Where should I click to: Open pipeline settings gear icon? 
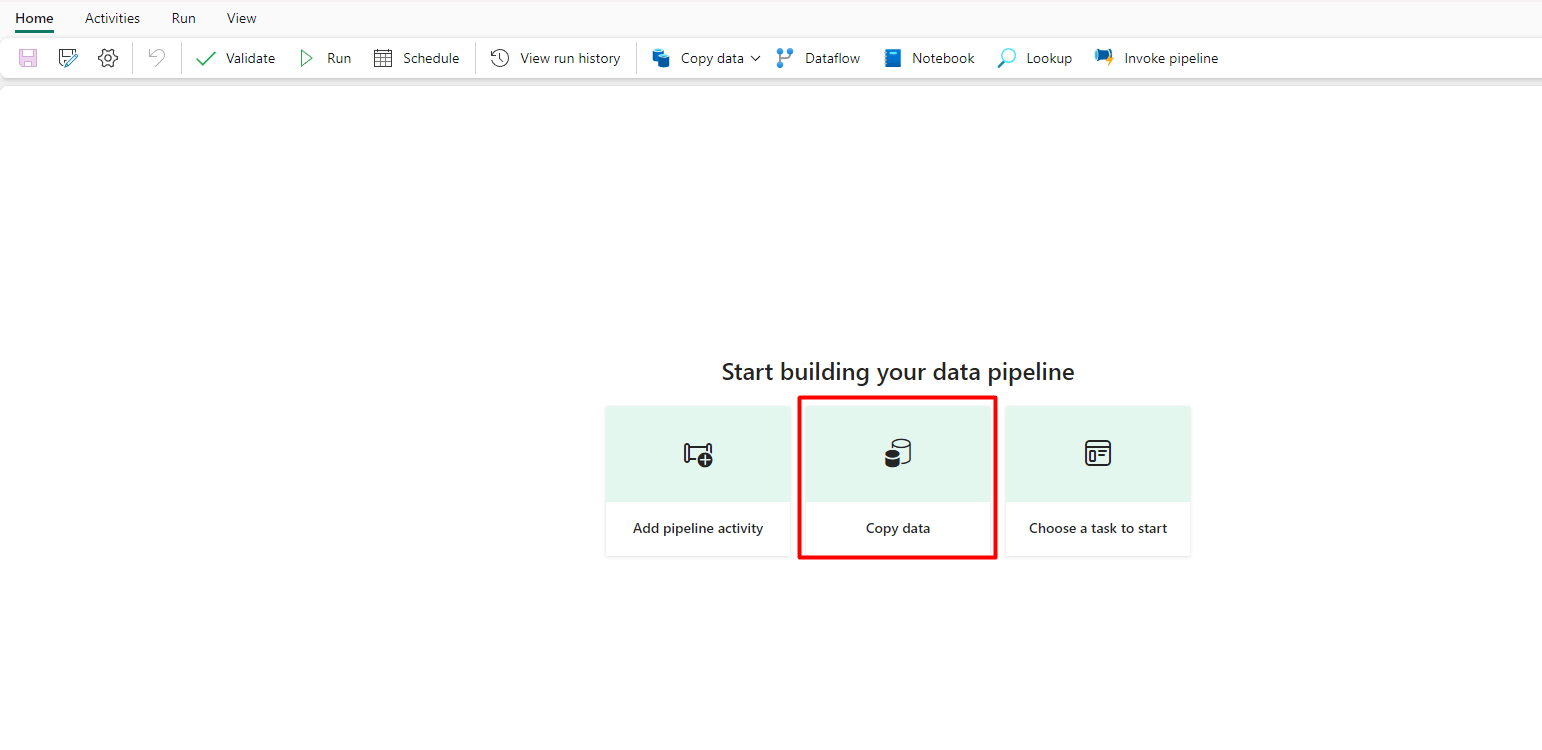108,58
